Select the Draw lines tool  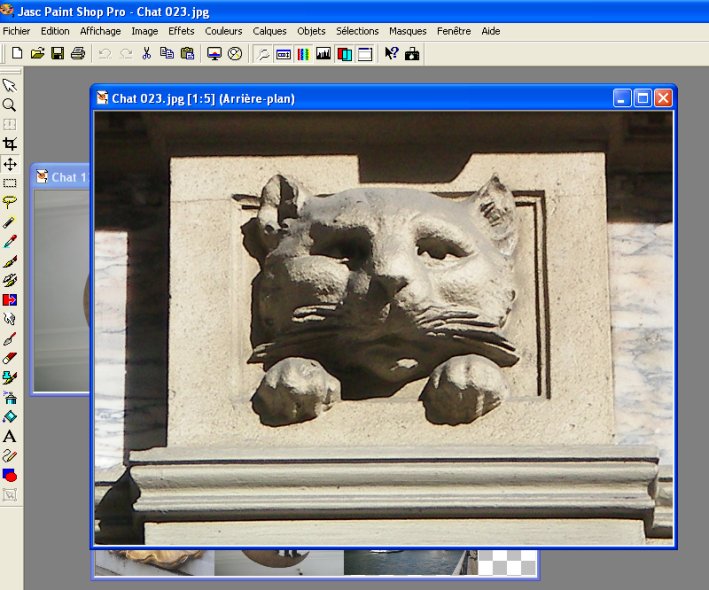click(x=9, y=456)
